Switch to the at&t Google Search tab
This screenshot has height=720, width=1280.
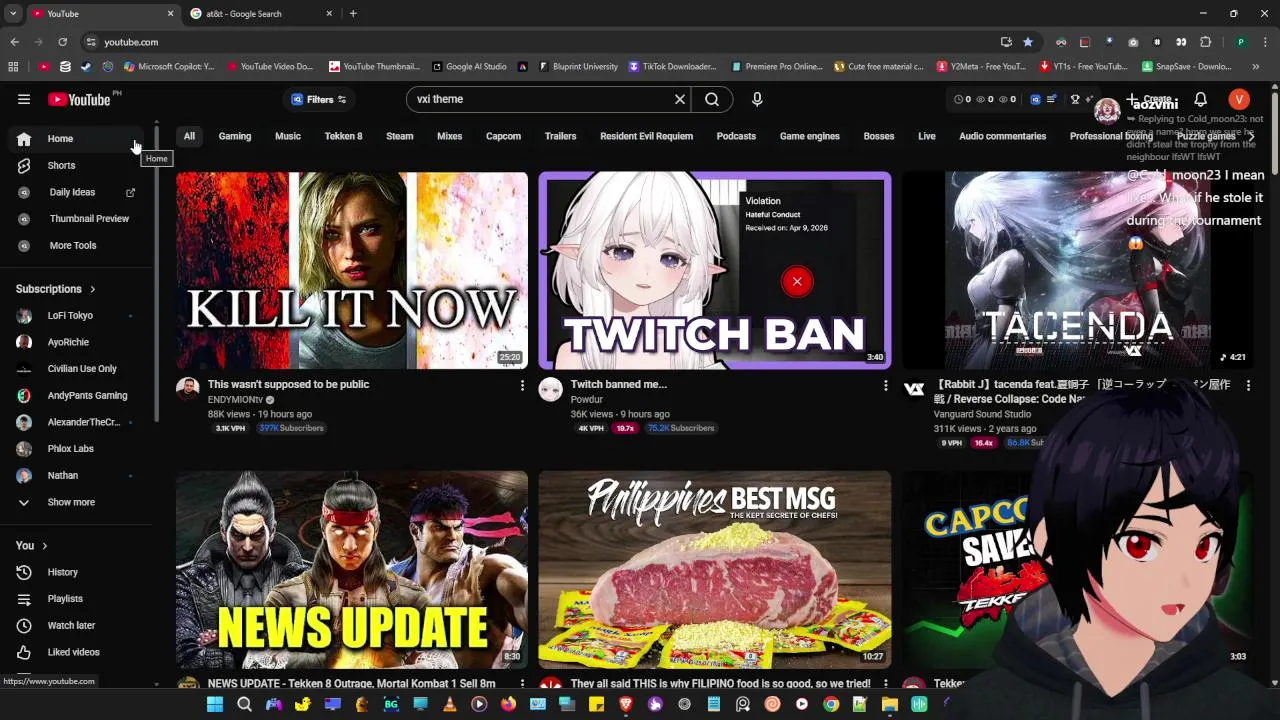coord(262,14)
